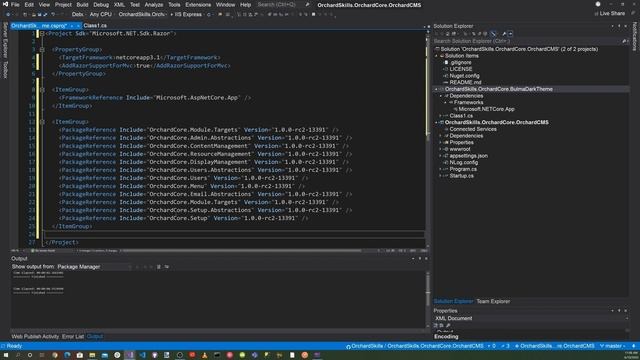Select the .gitignore file
The height and width of the screenshot is (360, 640).
coord(460,62)
